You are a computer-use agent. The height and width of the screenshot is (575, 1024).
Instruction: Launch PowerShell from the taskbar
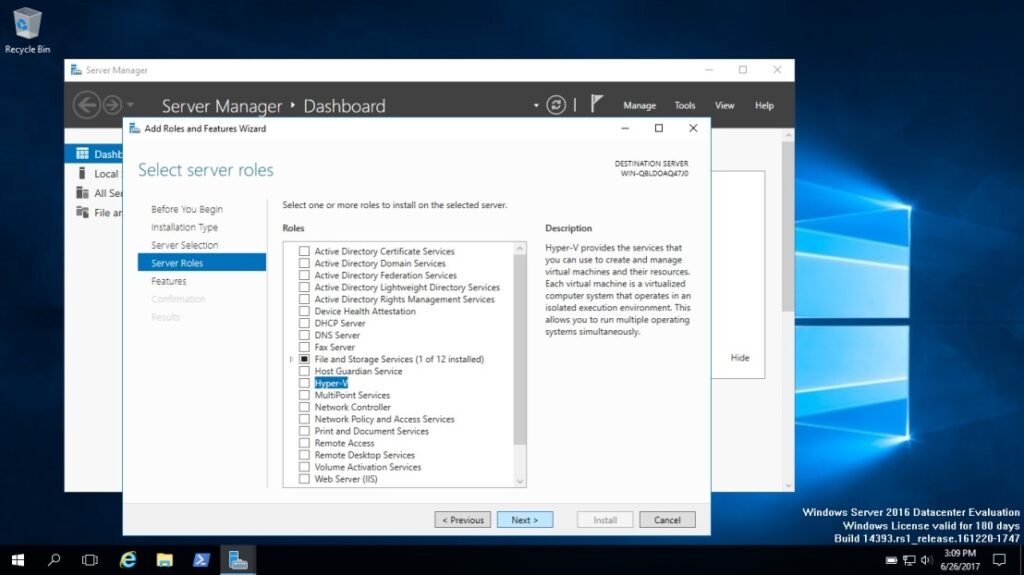pyautogui.click(x=201, y=560)
